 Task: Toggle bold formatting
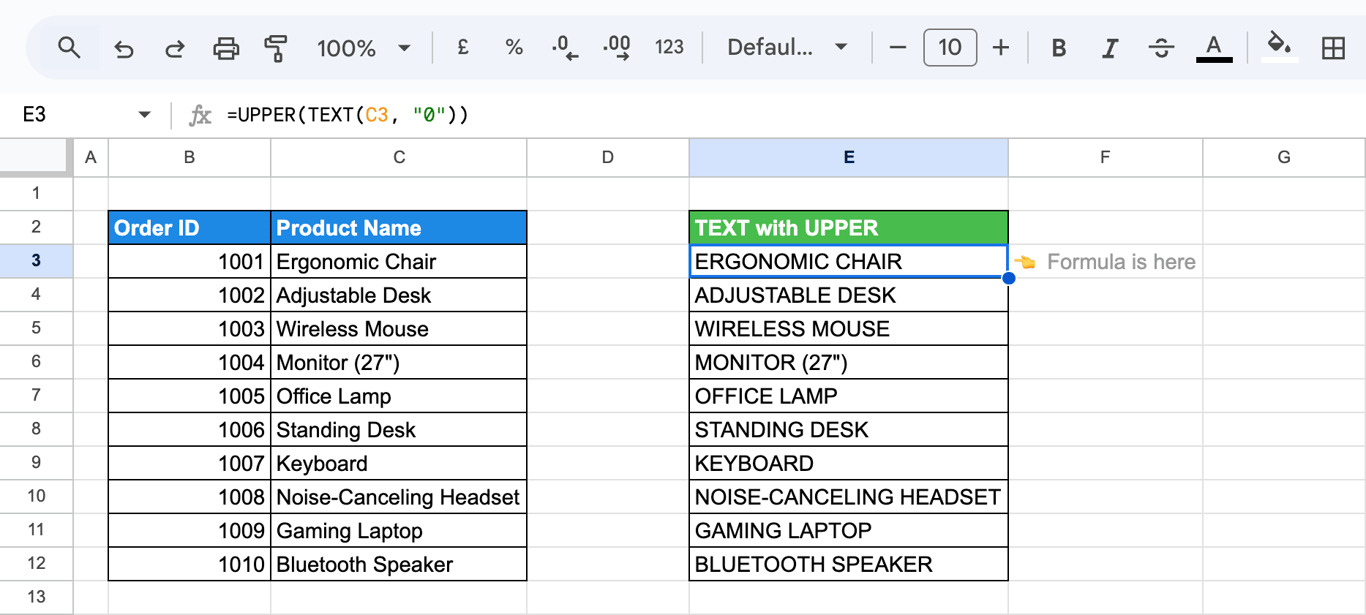(1059, 48)
